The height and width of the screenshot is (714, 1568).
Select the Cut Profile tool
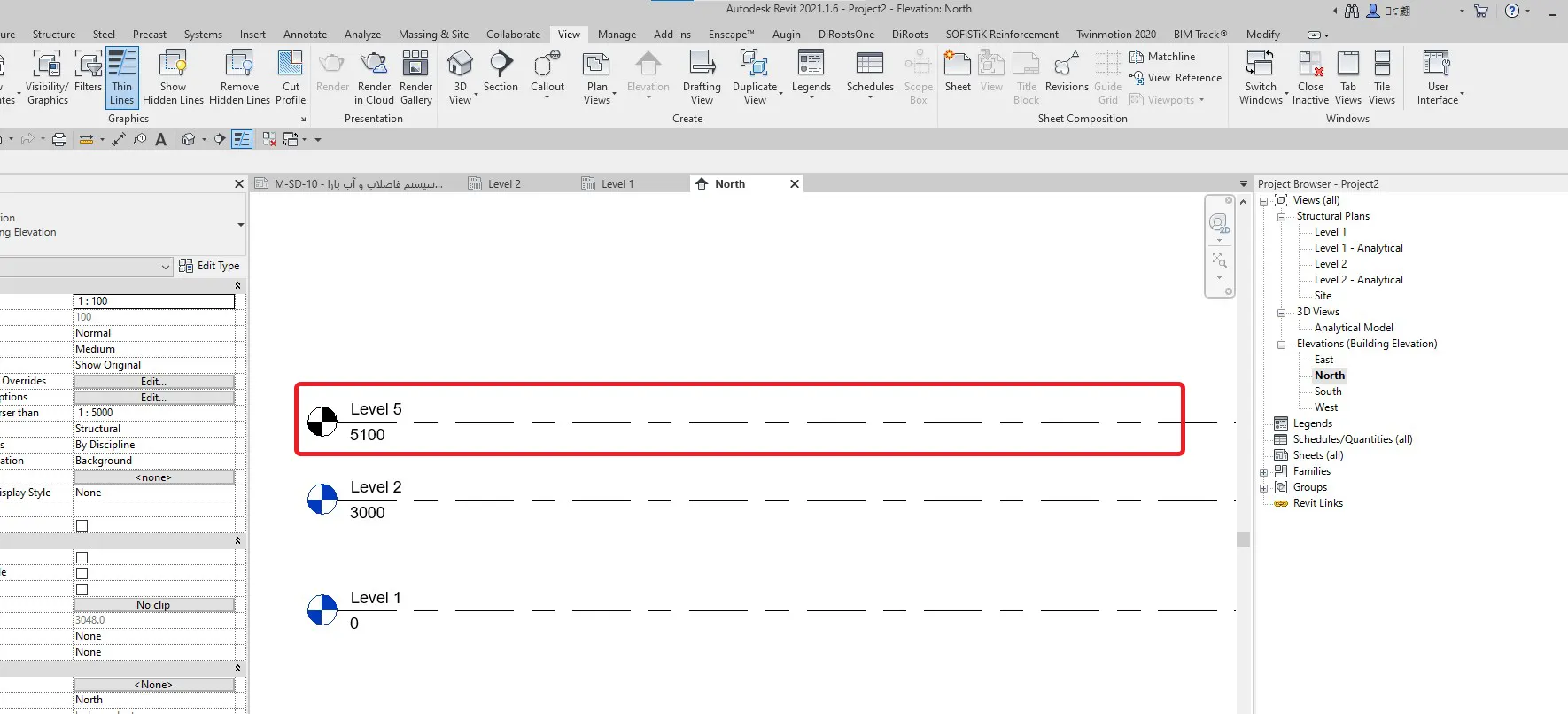291,77
